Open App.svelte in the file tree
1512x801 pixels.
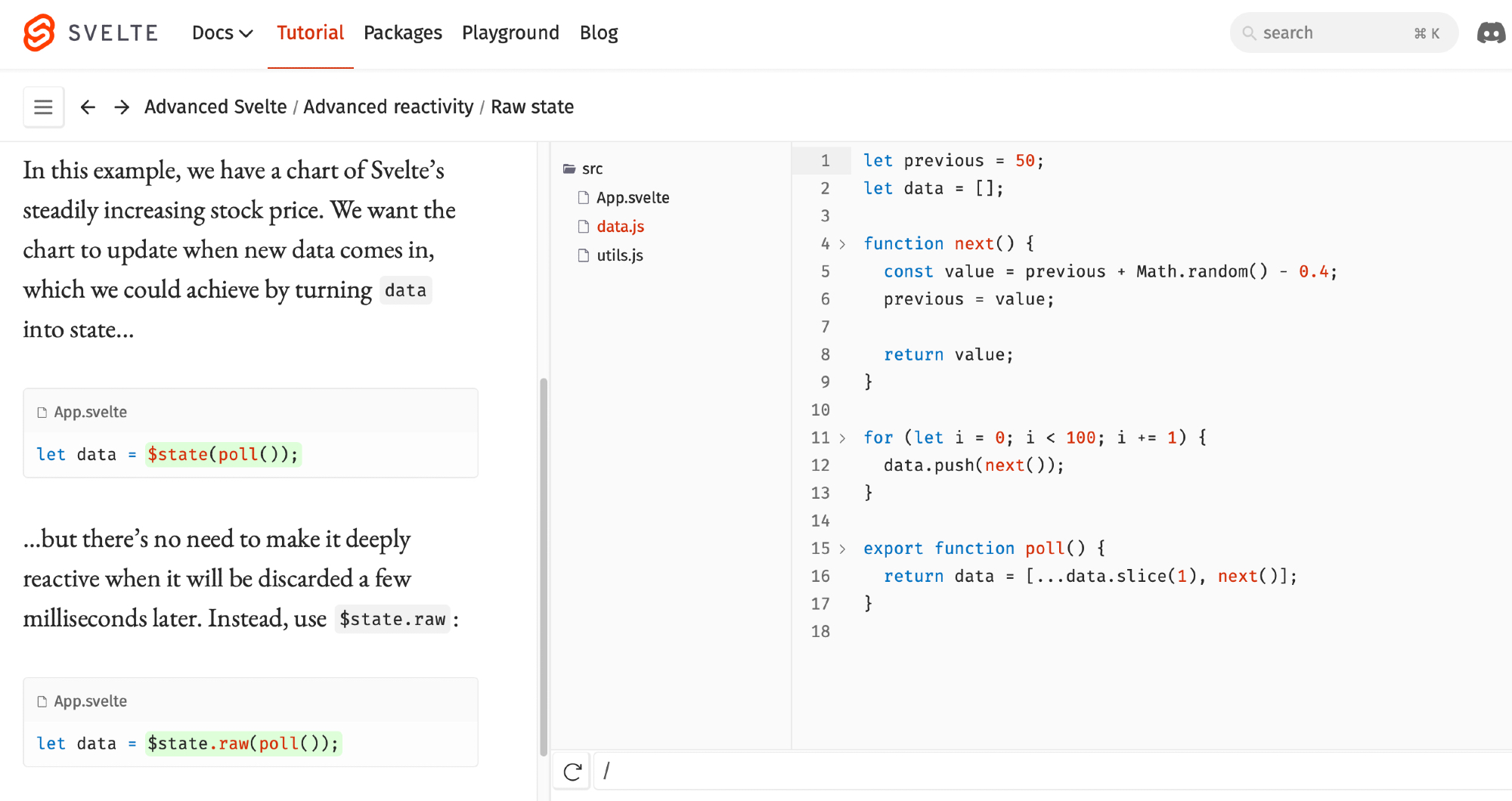632,198
